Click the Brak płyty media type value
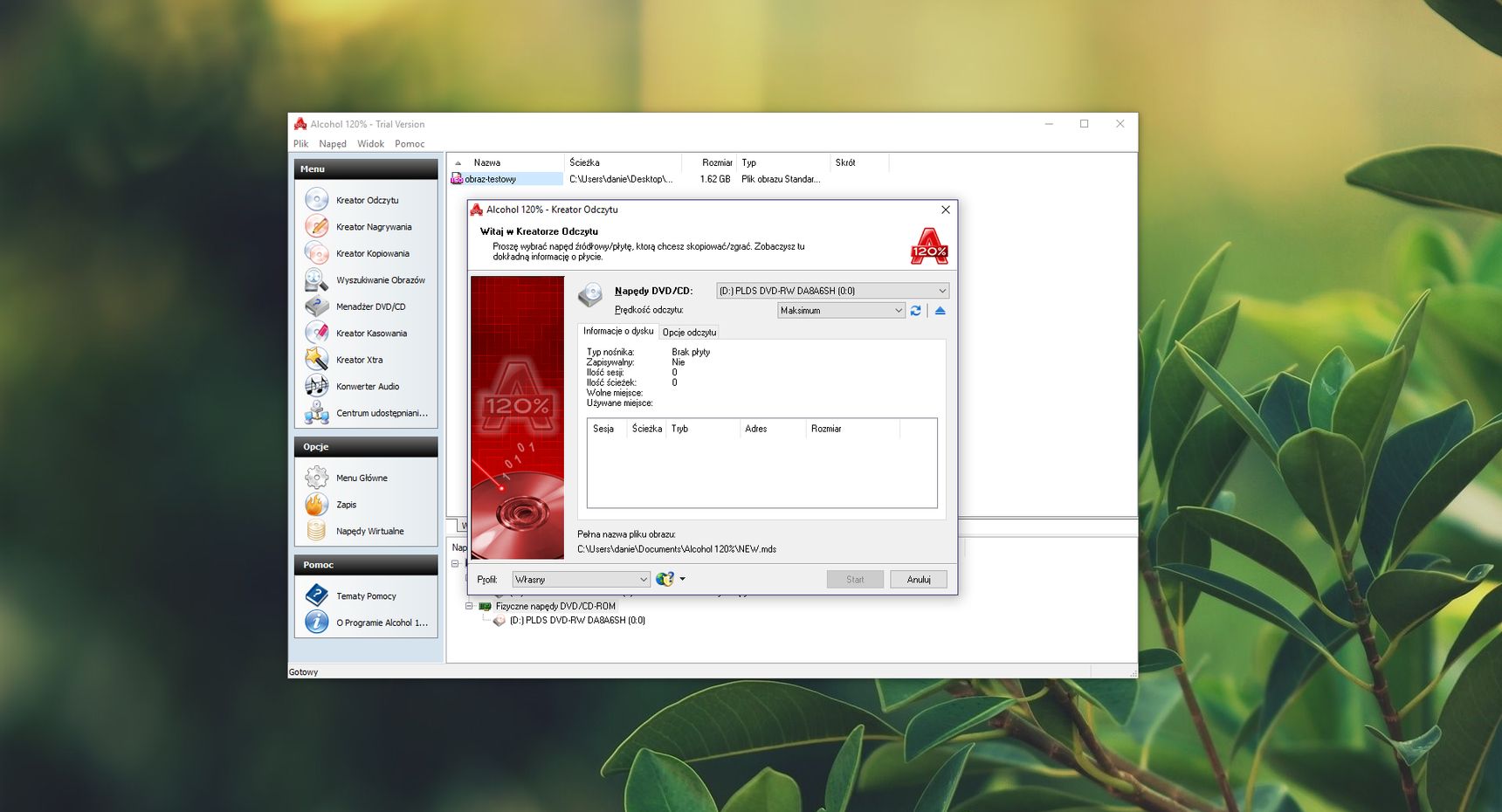1502x812 pixels. tap(691, 352)
